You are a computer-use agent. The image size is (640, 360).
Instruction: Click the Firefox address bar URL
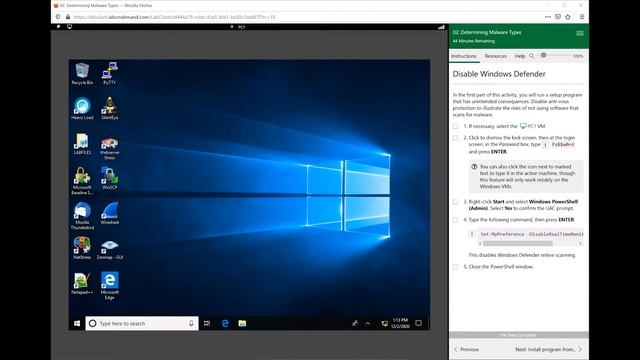click(x=174, y=17)
